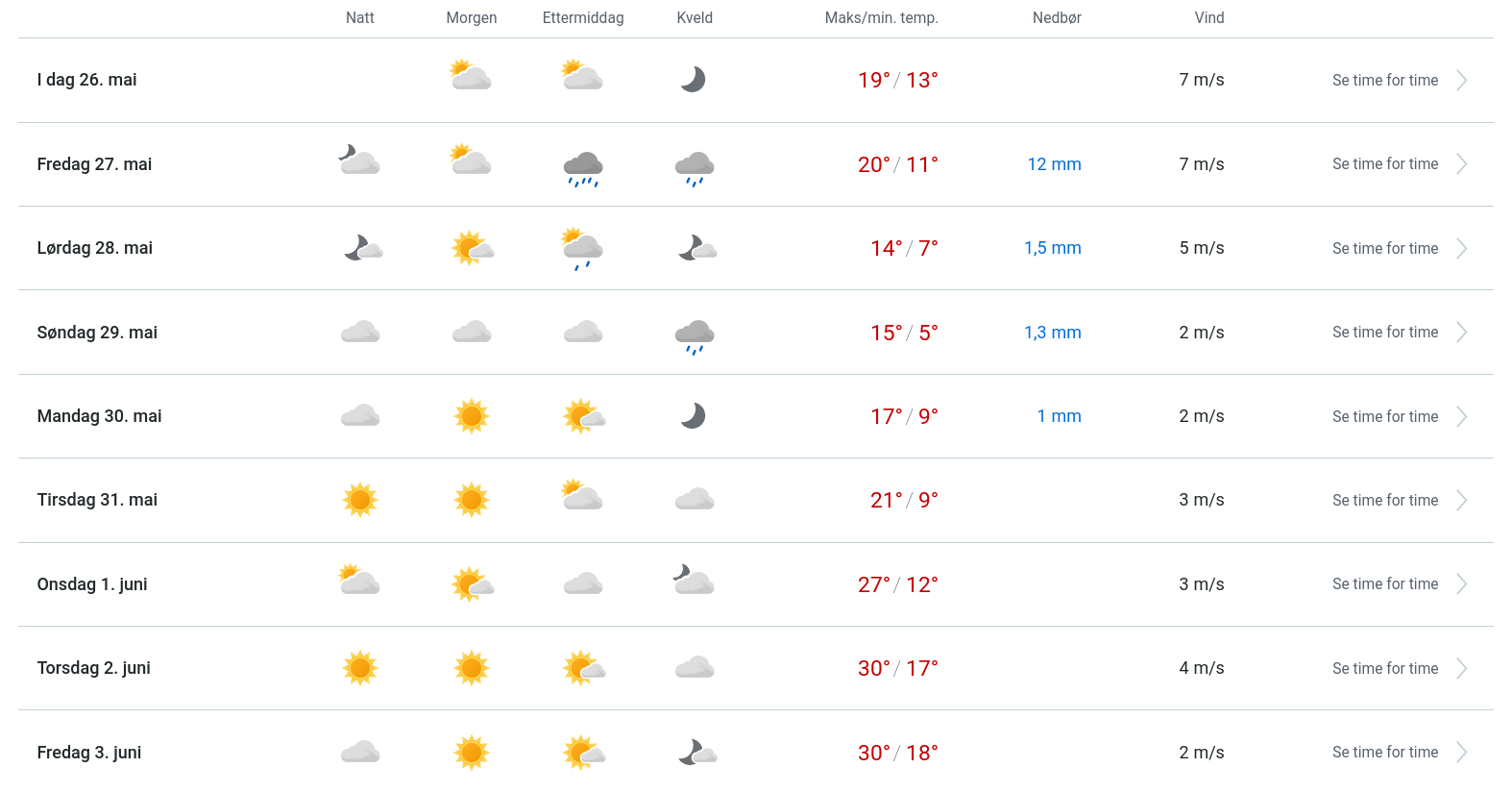Image resolution: width=1512 pixels, height=793 pixels.
Task: Expand hourly forecast chevron for I dag 26. mai
Action: pos(1462,81)
